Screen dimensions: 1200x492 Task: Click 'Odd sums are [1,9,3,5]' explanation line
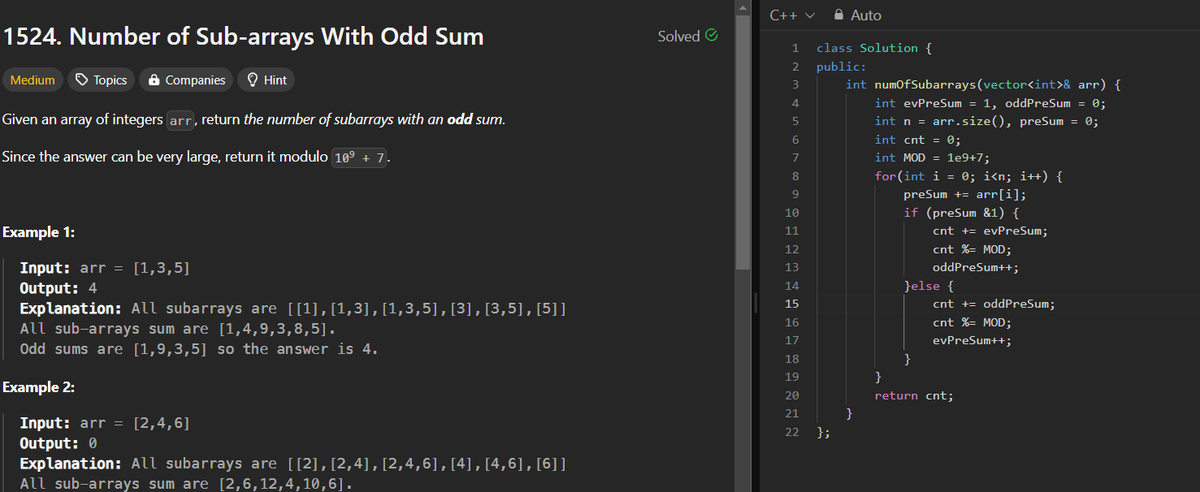point(198,349)
